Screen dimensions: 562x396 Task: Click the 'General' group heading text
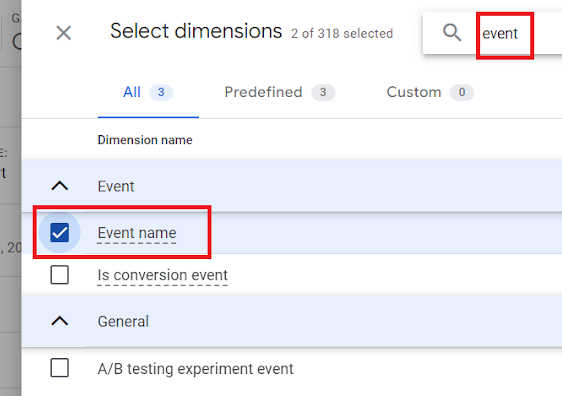coord(123,321)
